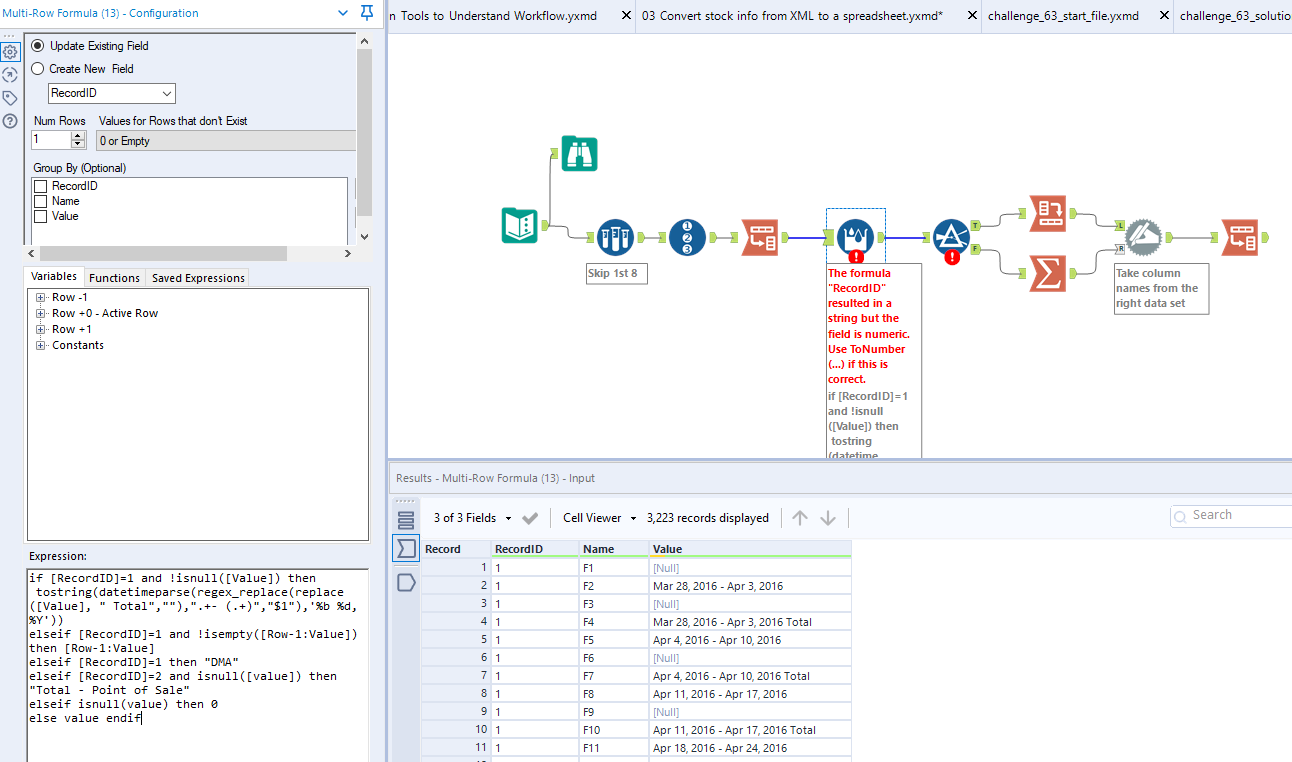Click the Saved Expressions tab
Image resolution: width=1292 pixels, height=762 pixels.
(197, 278)
